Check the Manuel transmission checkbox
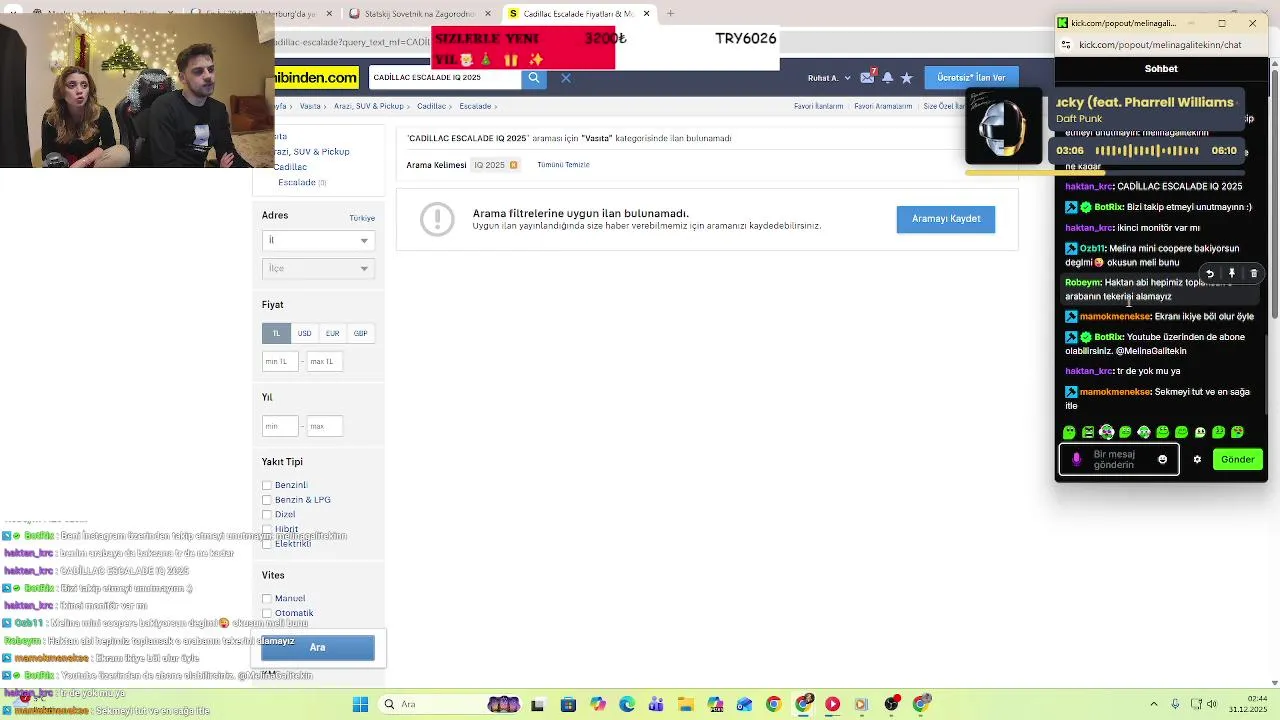 point(267,599)
